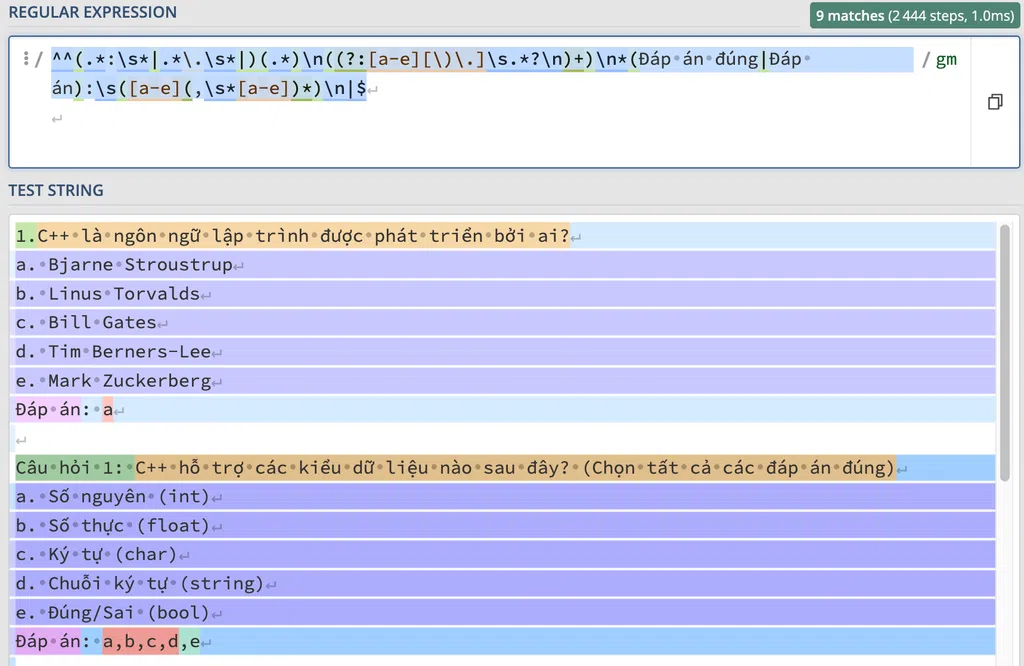Click the empty line between the two questions

pyautogui.click(x=300, y=439)
